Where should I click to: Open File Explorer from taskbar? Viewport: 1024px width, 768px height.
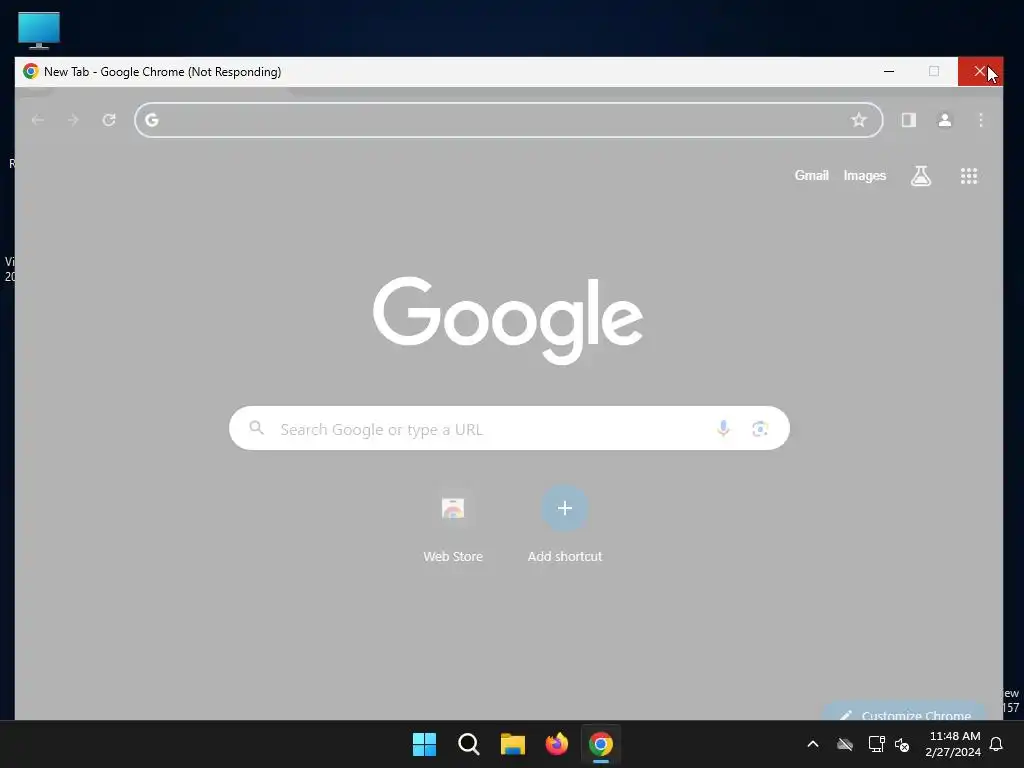[x=513, y=744]
